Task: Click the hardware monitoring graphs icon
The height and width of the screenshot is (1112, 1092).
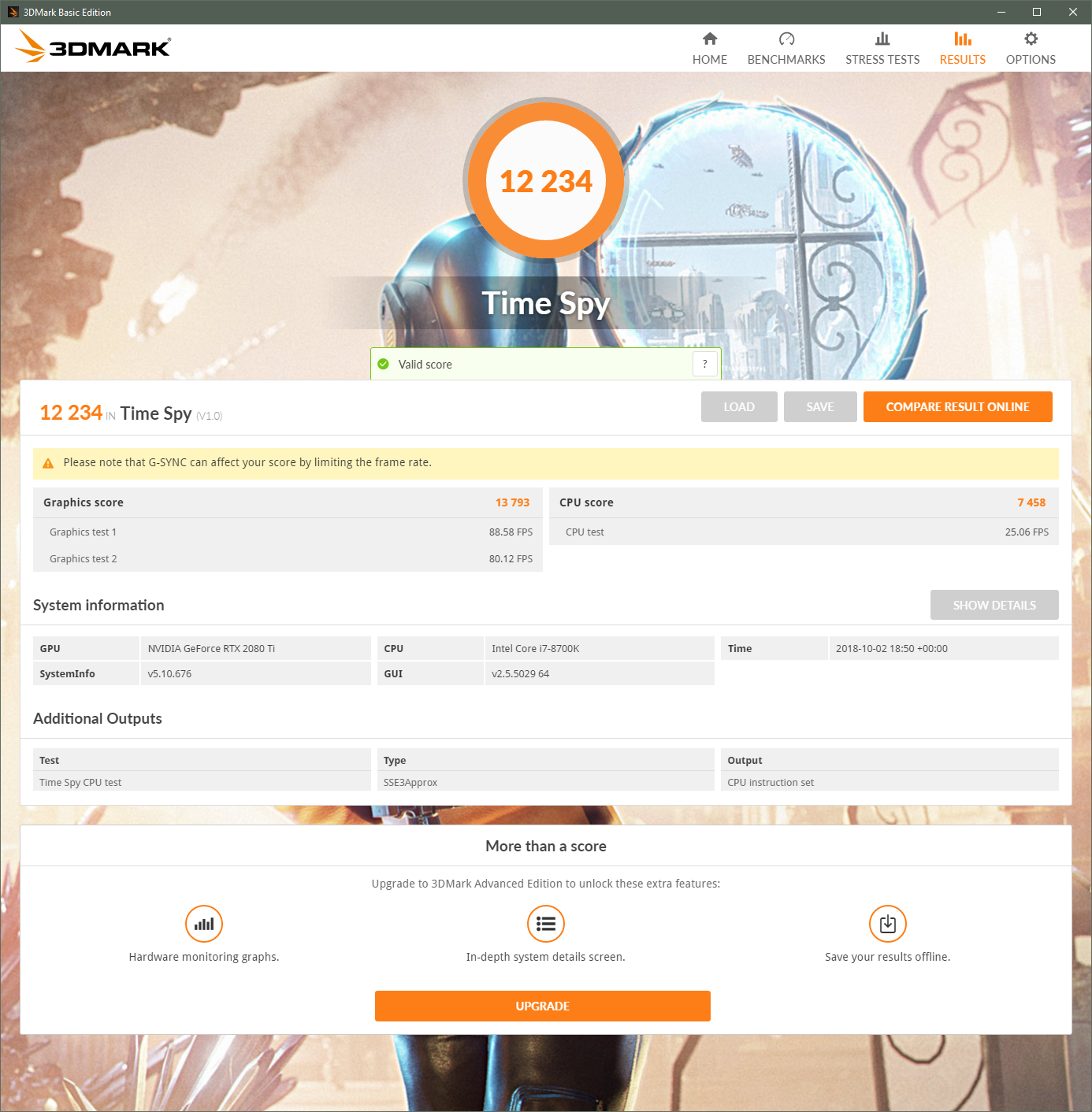Action: (x=204, y=924)
